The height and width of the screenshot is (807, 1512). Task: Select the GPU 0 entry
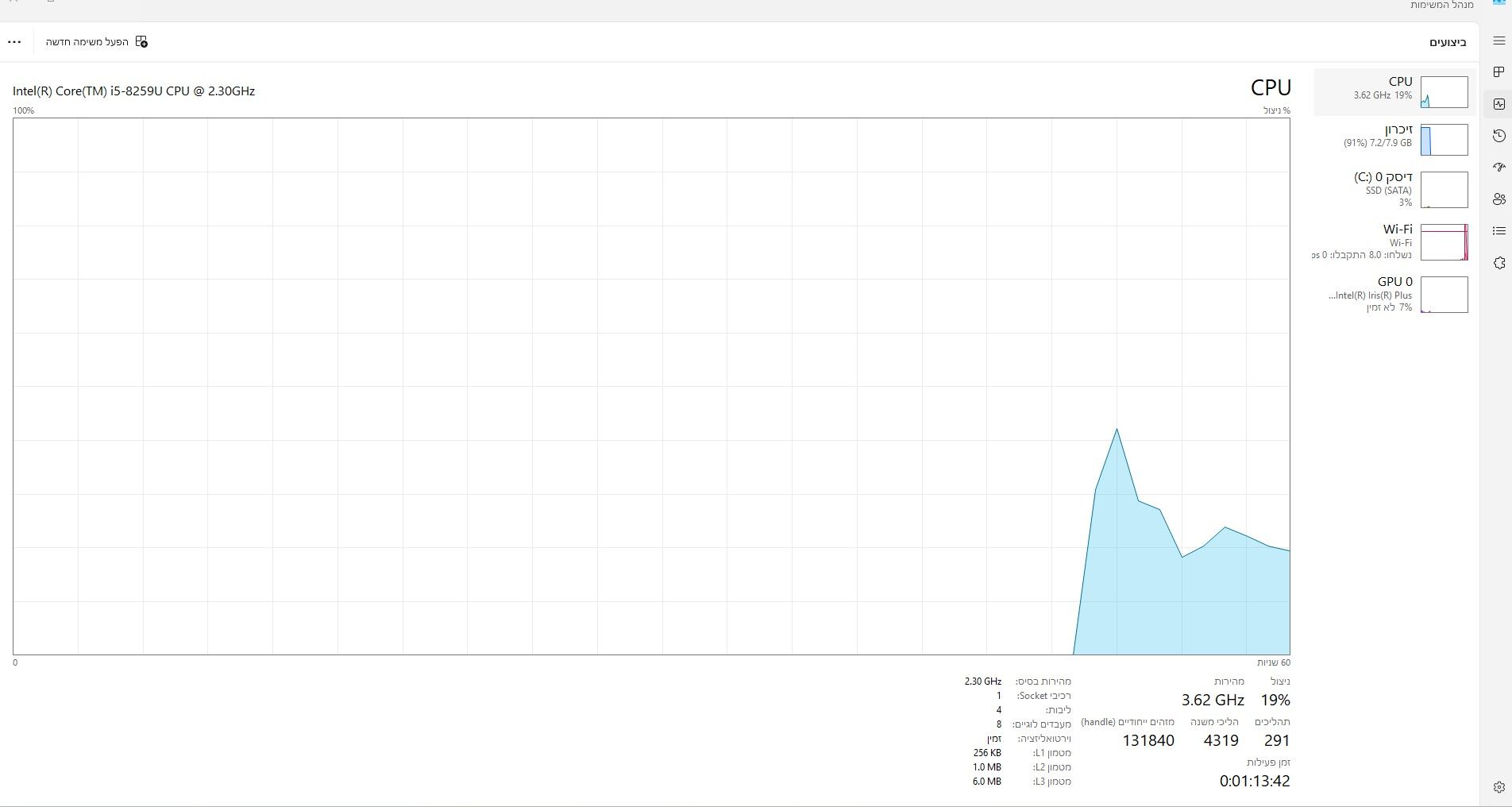[1395, 295]
